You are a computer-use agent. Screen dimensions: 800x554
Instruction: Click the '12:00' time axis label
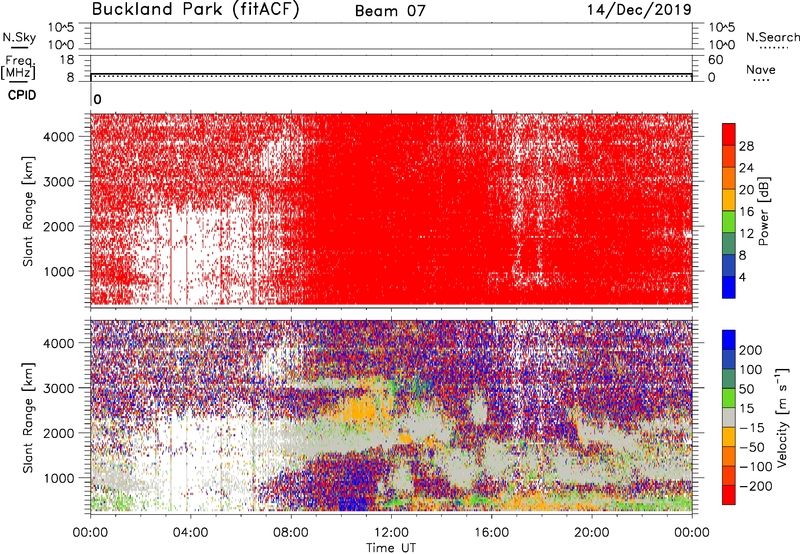(x=391, y=532)
